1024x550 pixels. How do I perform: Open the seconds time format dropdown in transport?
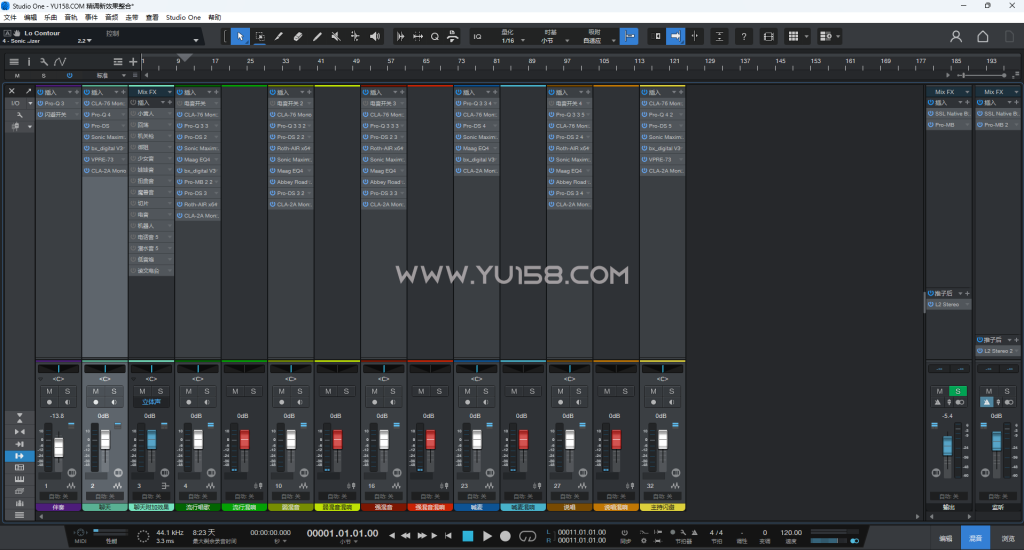pos(285,542)
